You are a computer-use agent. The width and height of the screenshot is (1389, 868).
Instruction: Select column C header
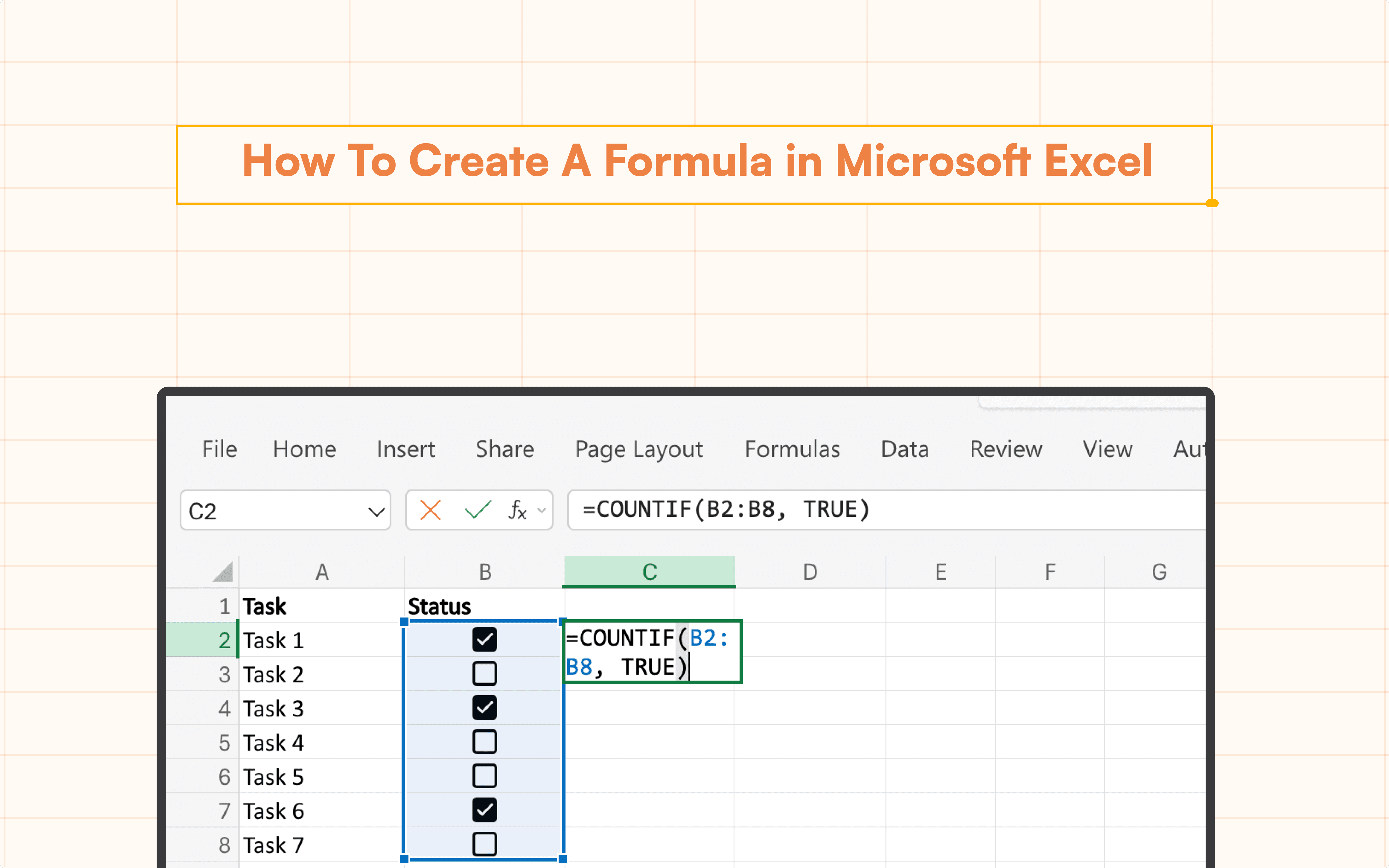click(x=649, y=572)
